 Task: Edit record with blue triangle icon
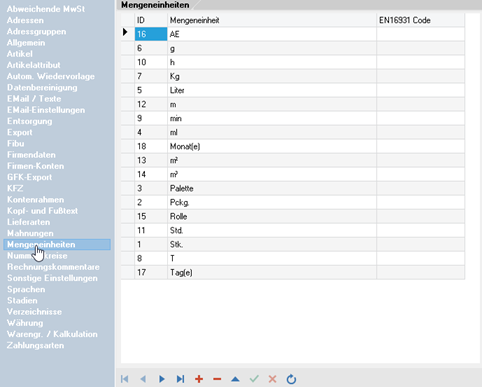235,379
